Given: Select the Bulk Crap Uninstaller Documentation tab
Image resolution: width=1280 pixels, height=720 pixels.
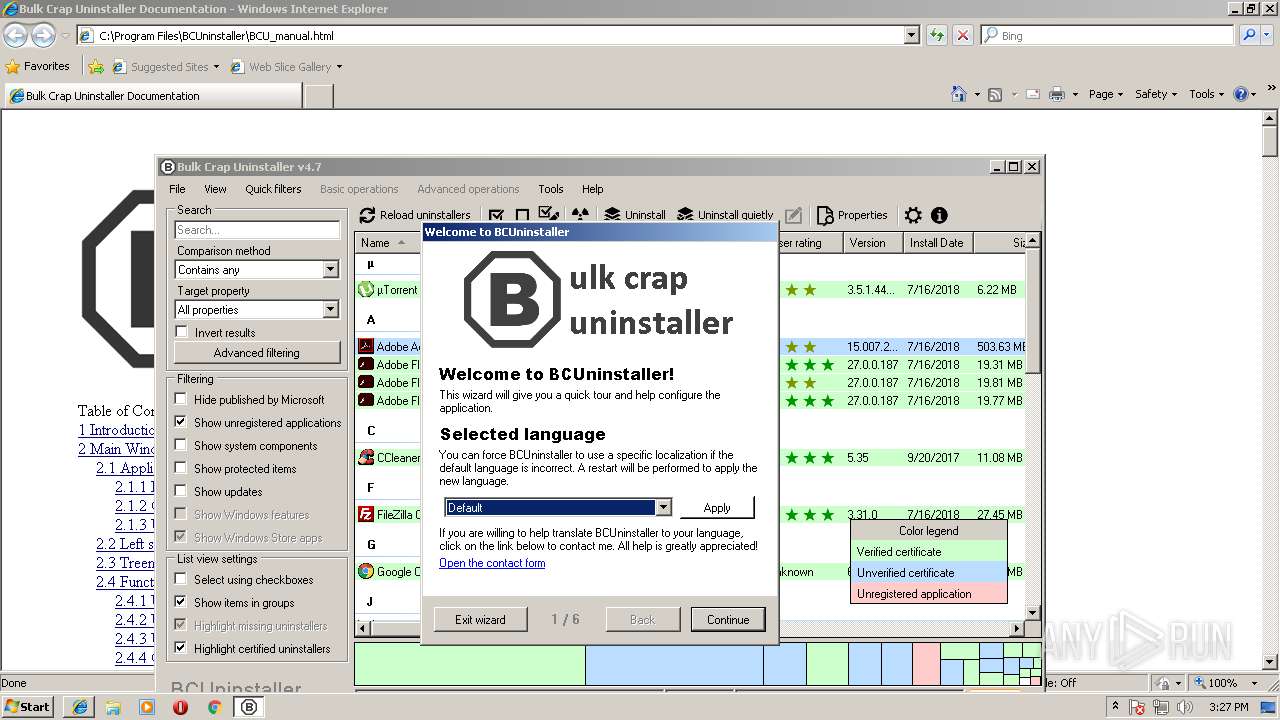Looking at the screenshot, I should 152,96.
